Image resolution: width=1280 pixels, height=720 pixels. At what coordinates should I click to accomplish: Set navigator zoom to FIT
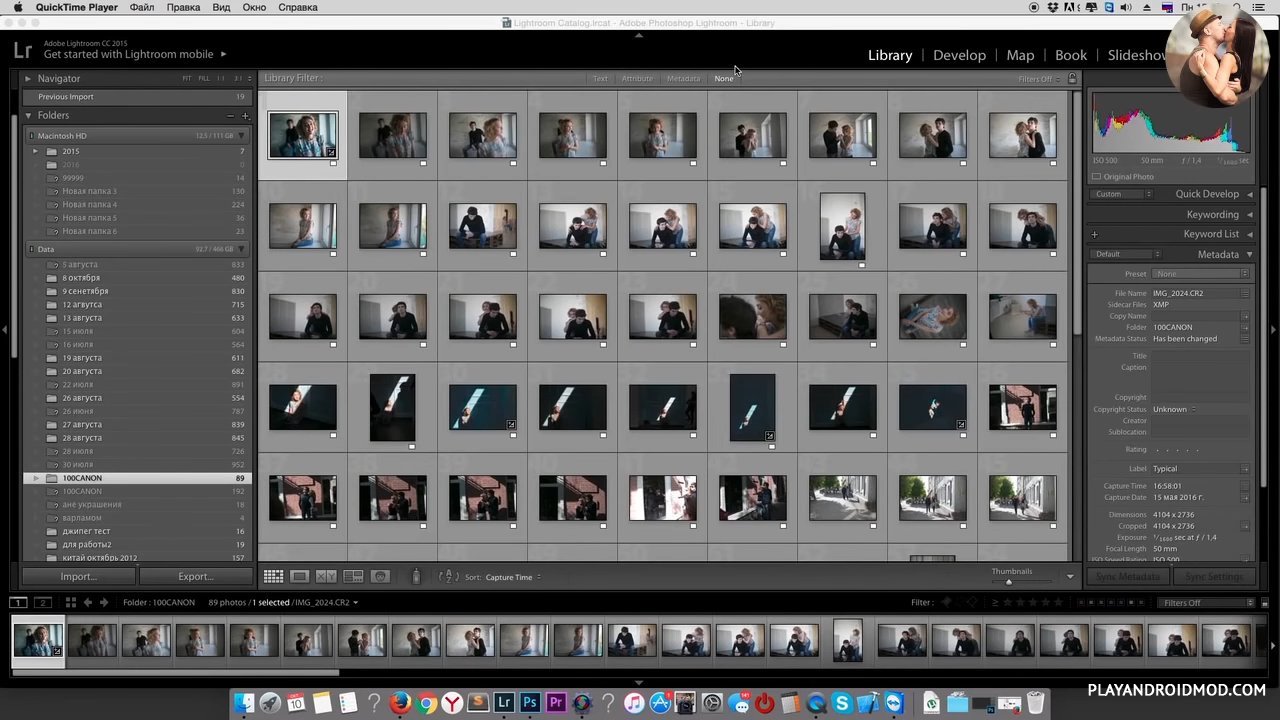click(187, 79)
